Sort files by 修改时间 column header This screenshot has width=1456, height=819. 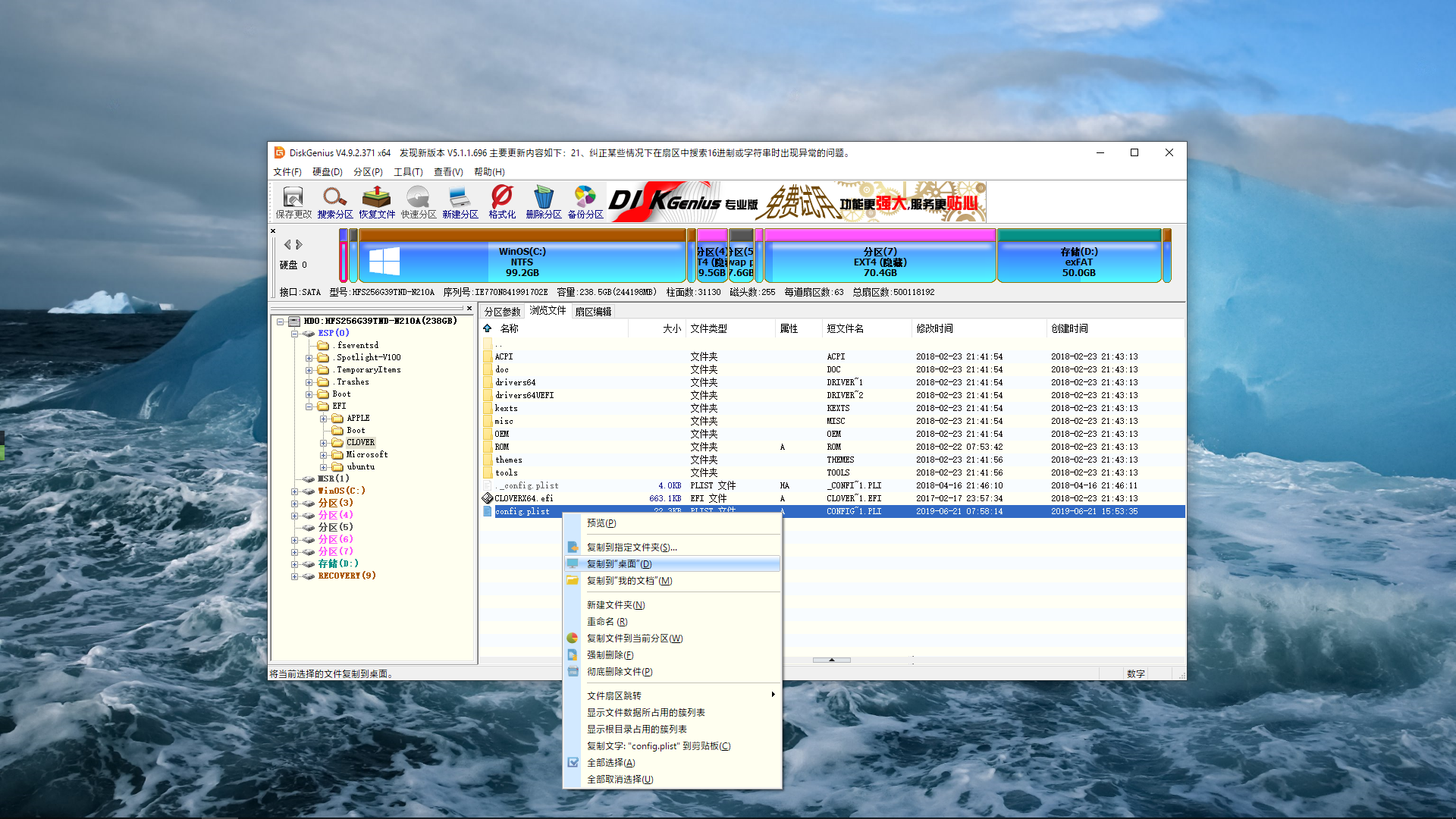pos(934,328)
